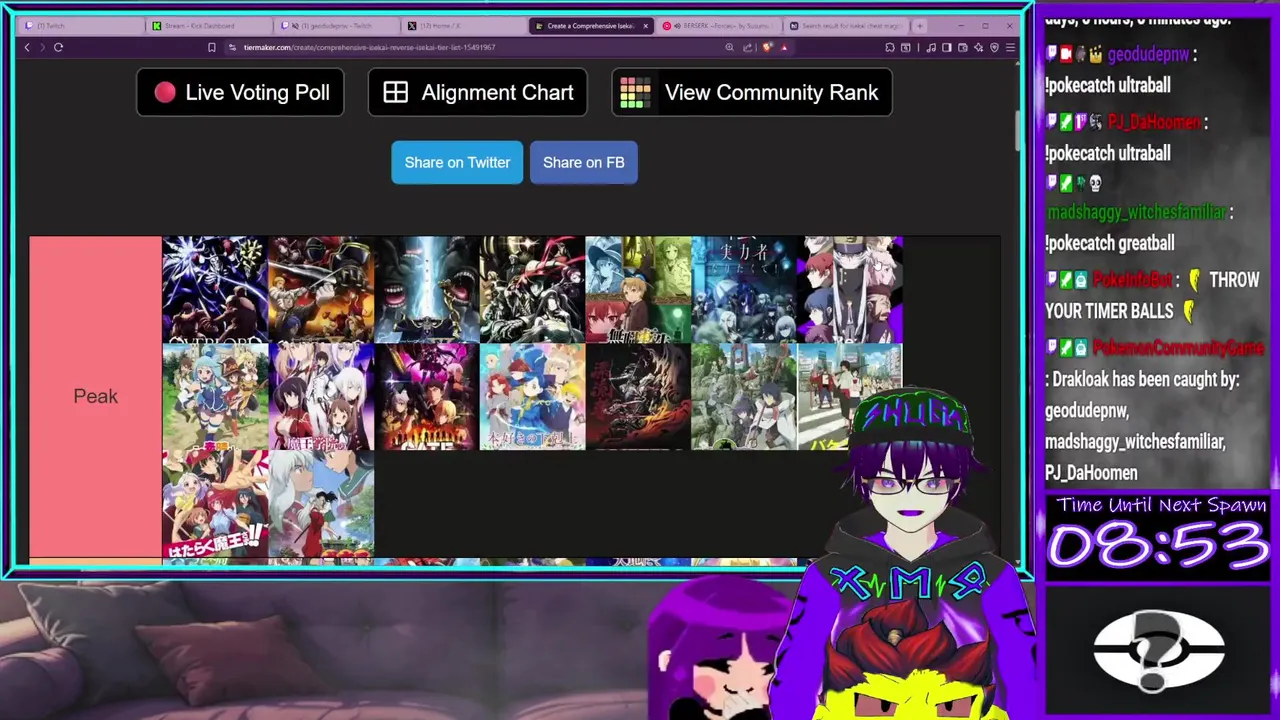Open the Brave VPN shield icon
The width and height of the screenshot is (1280, 720).
click(994, 47)
